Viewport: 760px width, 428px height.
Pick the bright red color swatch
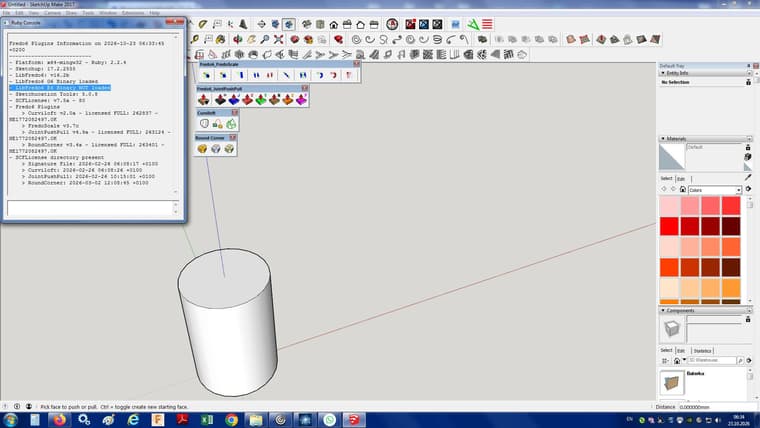click(669, 226)
